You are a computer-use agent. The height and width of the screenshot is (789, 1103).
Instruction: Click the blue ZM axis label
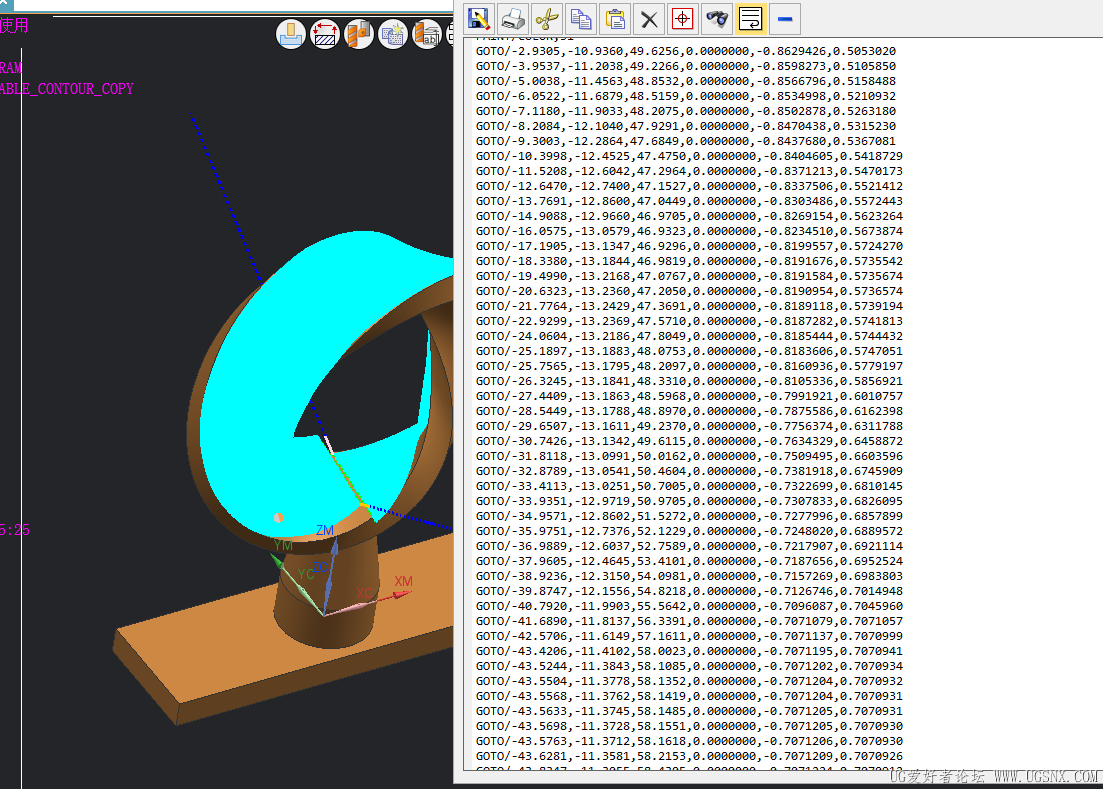(x=325, y=530)
